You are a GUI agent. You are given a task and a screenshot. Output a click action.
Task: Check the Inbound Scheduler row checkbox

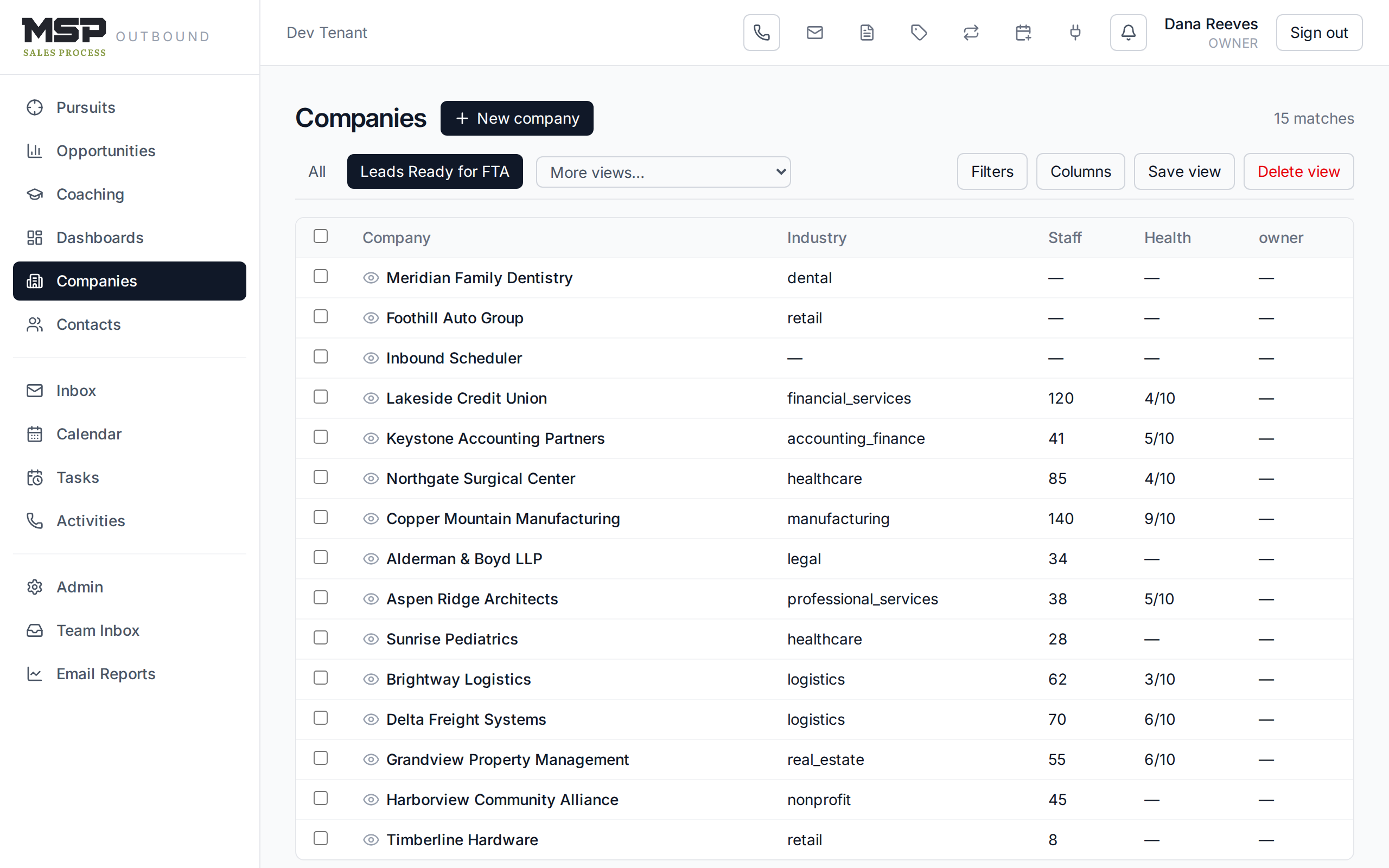[x=321, y=357]
